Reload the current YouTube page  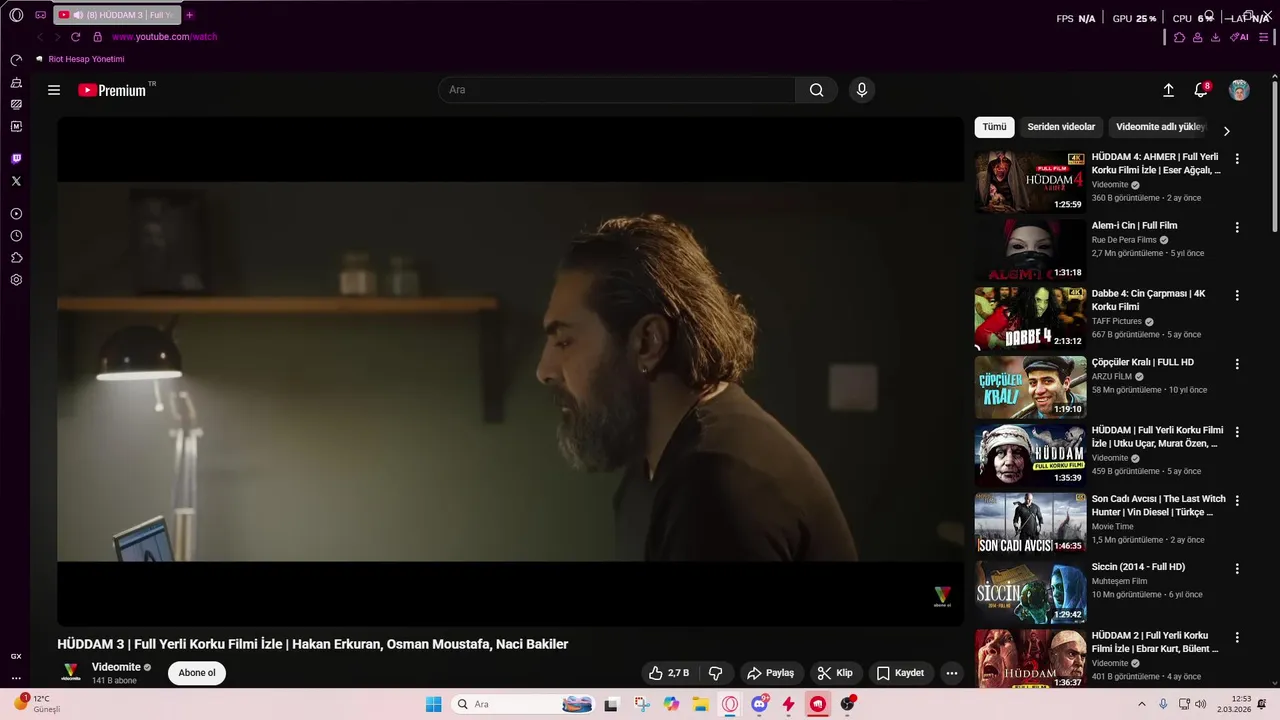pos(75,37)
